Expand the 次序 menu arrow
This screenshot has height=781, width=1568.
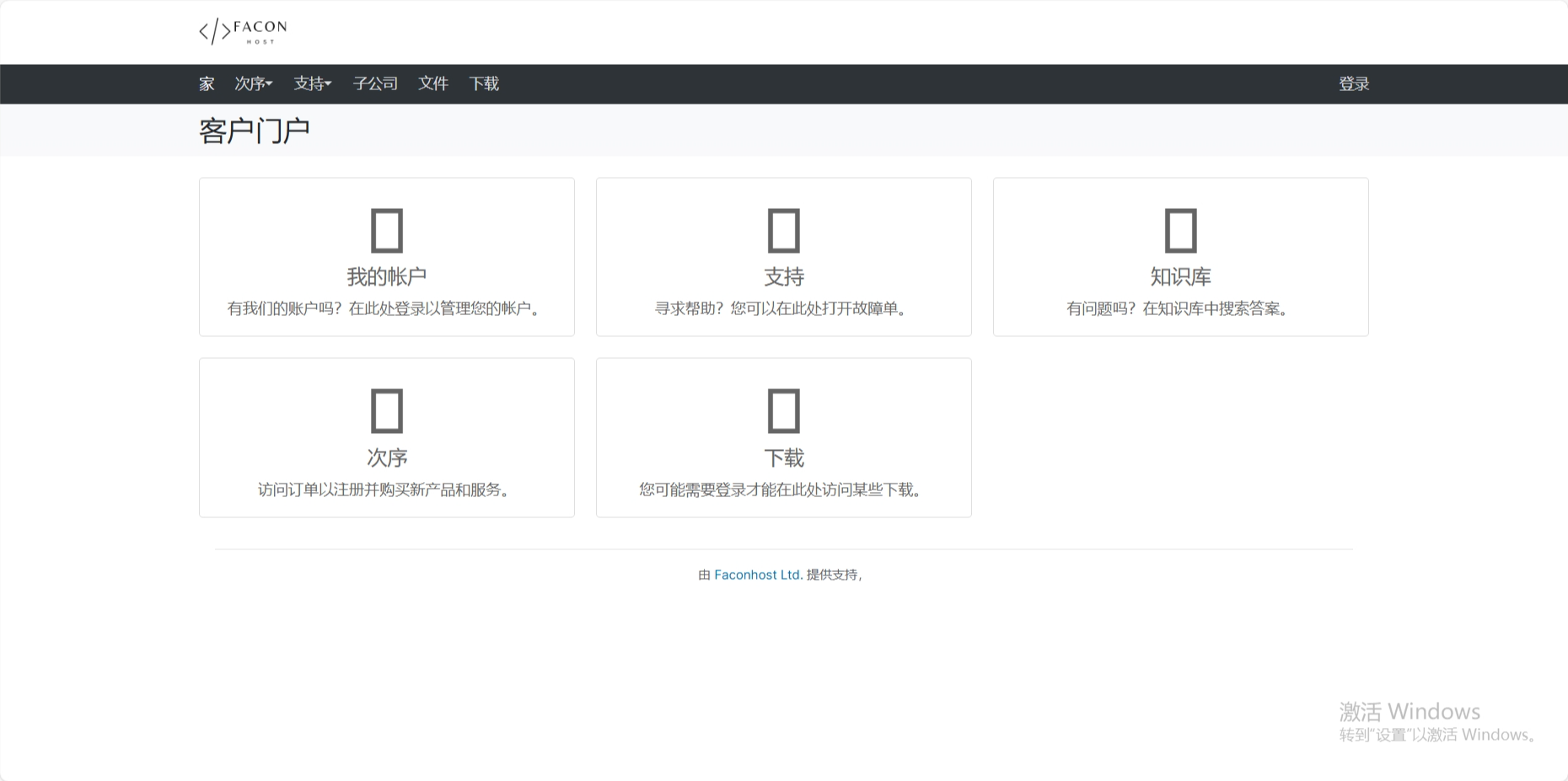[x=269, y=83]
